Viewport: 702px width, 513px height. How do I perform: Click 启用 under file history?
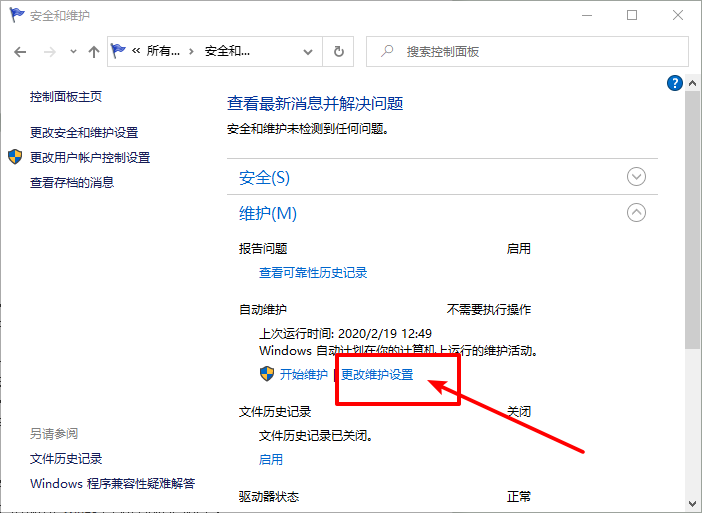tap(271, 459)
